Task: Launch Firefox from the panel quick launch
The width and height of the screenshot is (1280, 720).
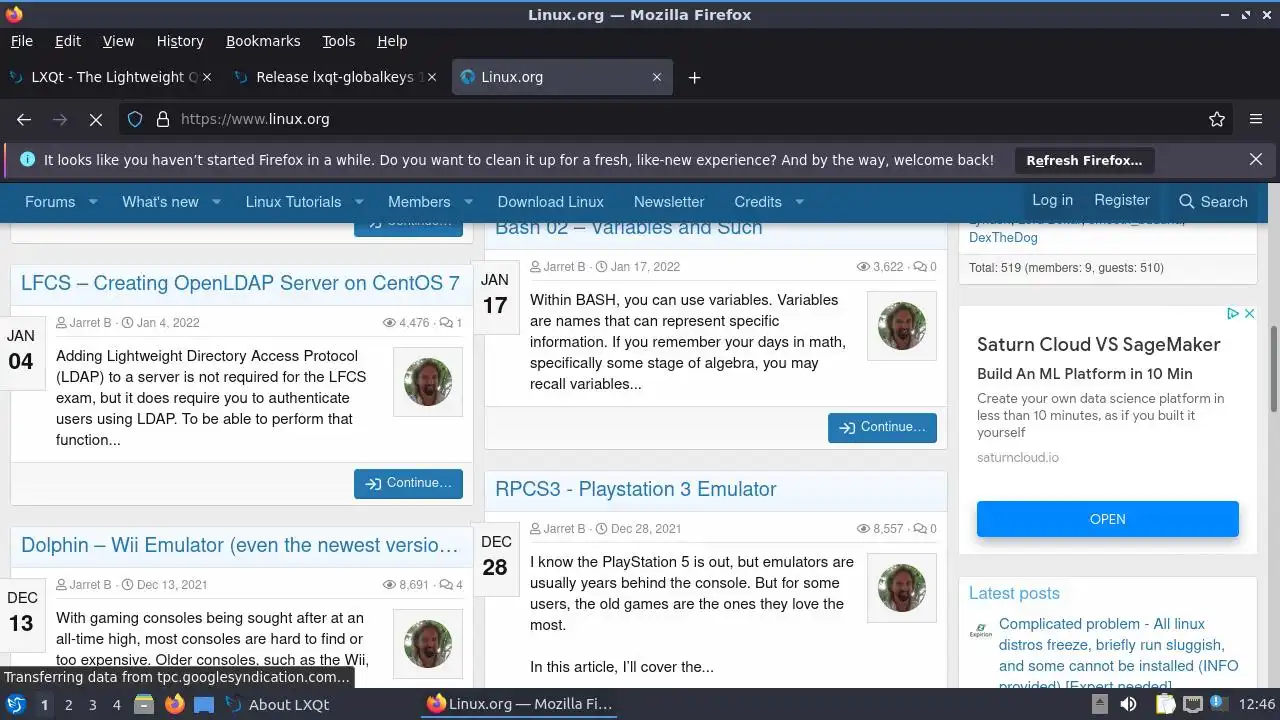Action: 174,704
